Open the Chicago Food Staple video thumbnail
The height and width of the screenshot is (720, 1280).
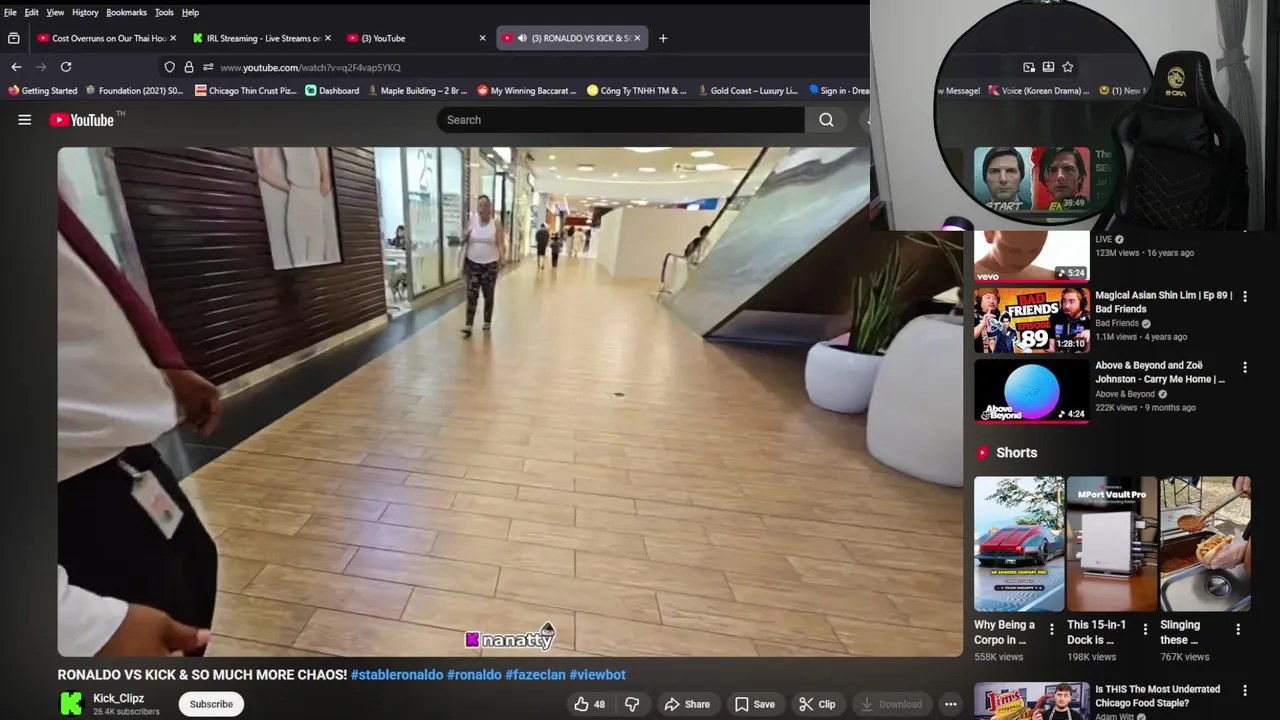coord(1031,701)
